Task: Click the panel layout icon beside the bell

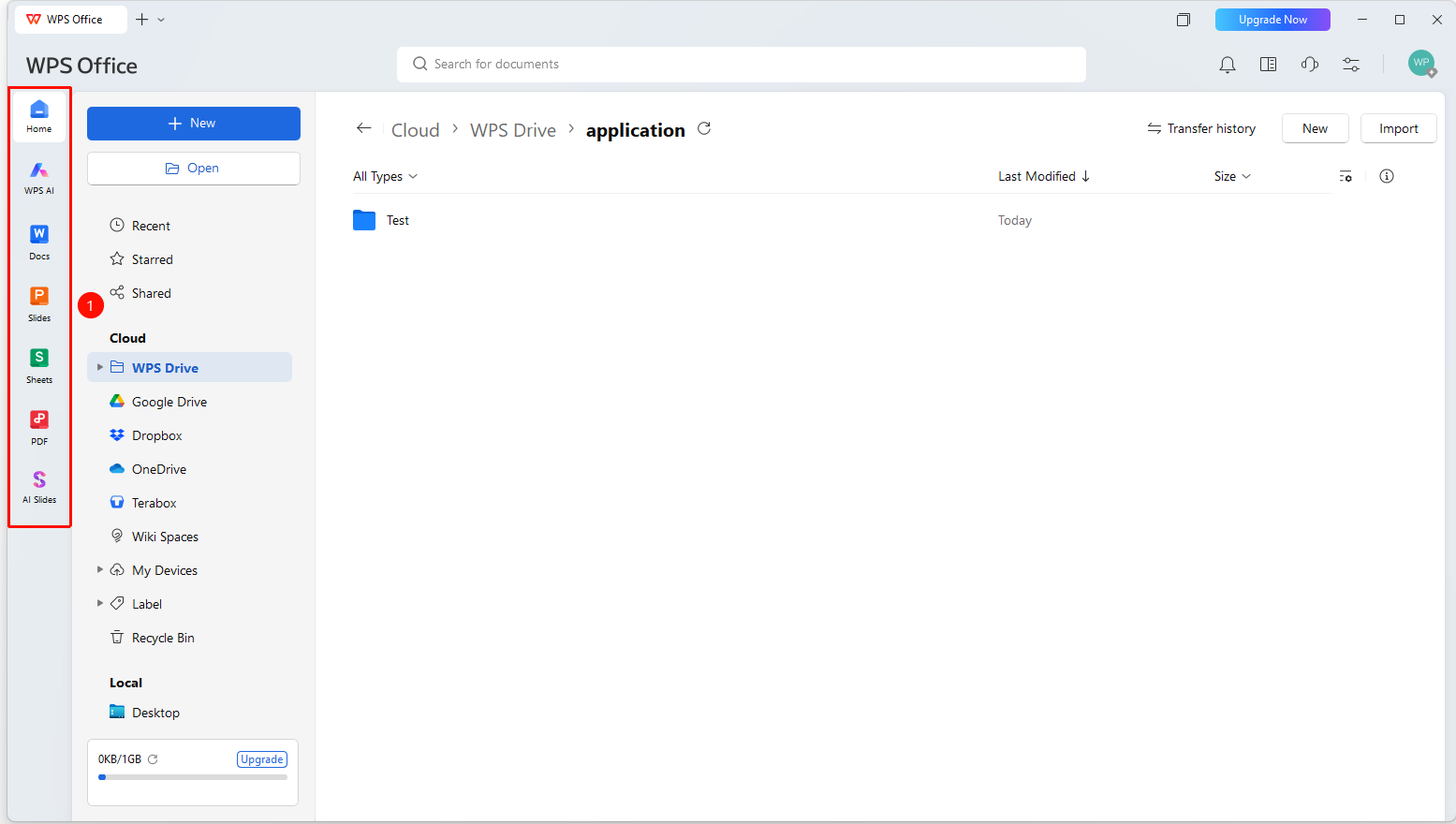Action: (x=1269, y=65)
